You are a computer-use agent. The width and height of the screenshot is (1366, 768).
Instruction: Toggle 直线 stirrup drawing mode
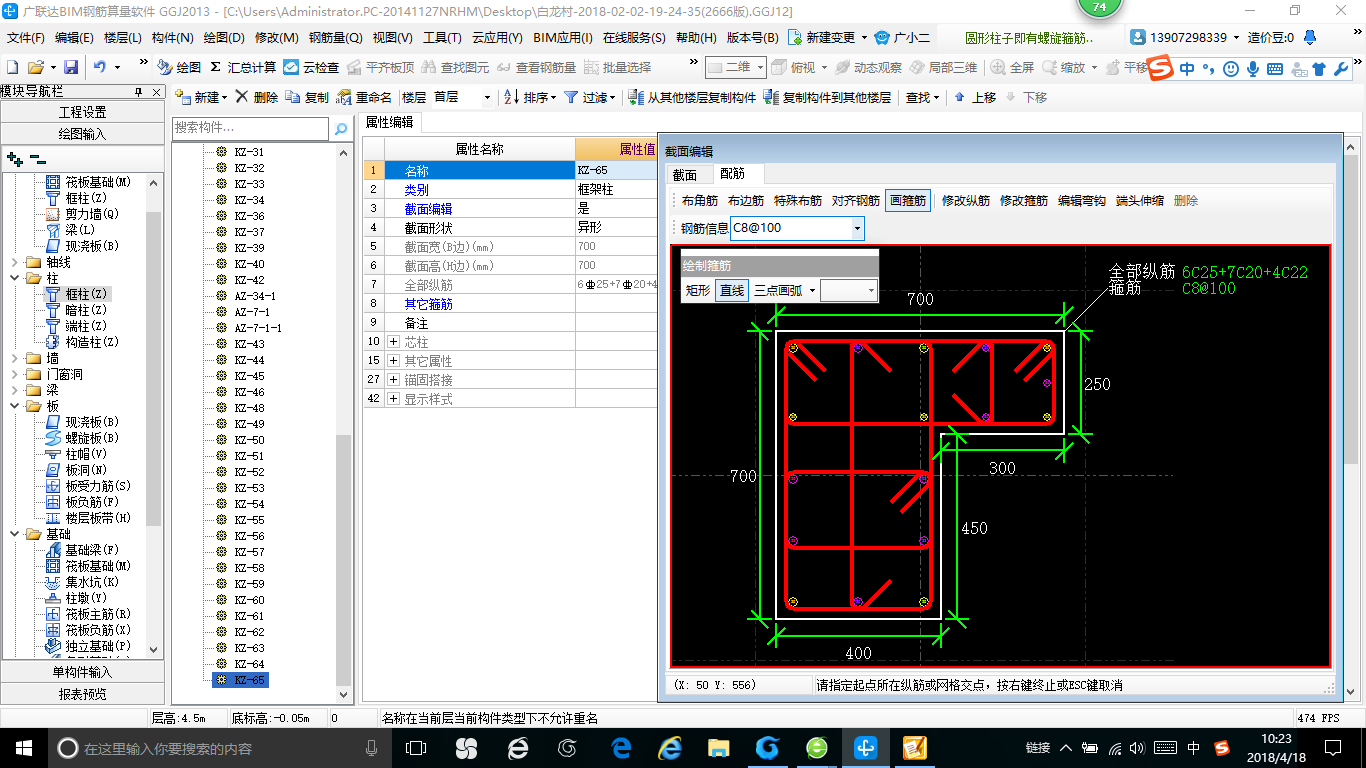tap(732, 290)
